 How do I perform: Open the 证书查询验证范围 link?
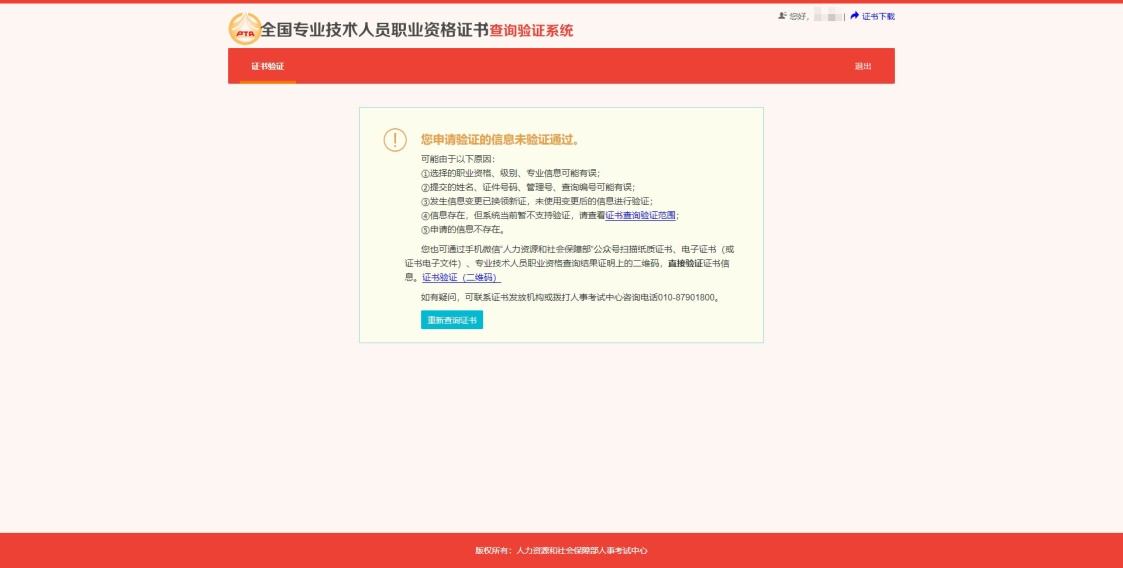pos(641,215)
